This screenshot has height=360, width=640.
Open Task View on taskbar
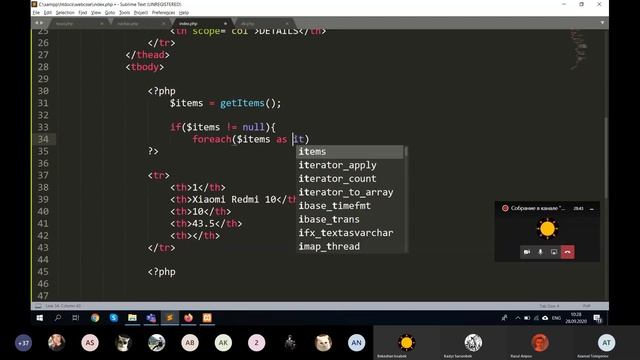pos(76,318)
